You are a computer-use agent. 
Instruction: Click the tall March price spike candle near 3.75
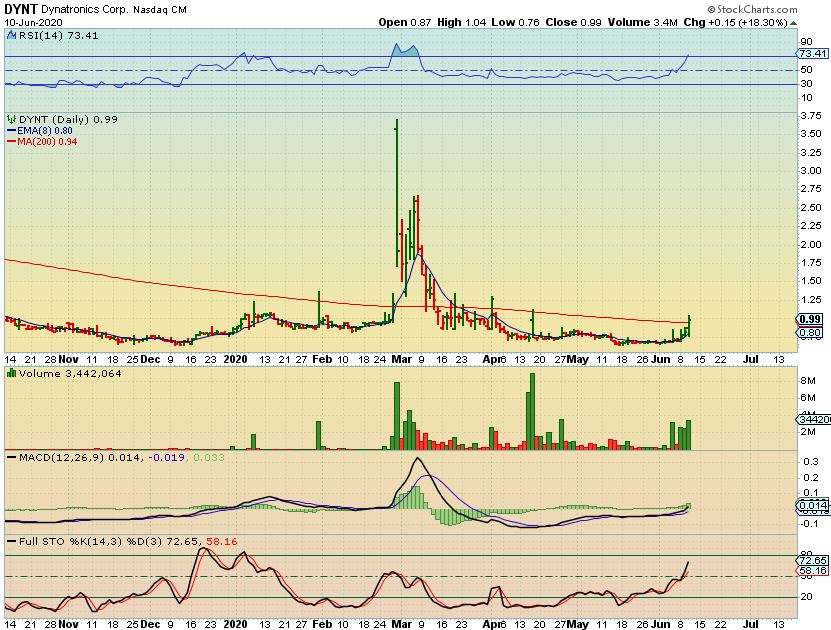tap(397, 193)
